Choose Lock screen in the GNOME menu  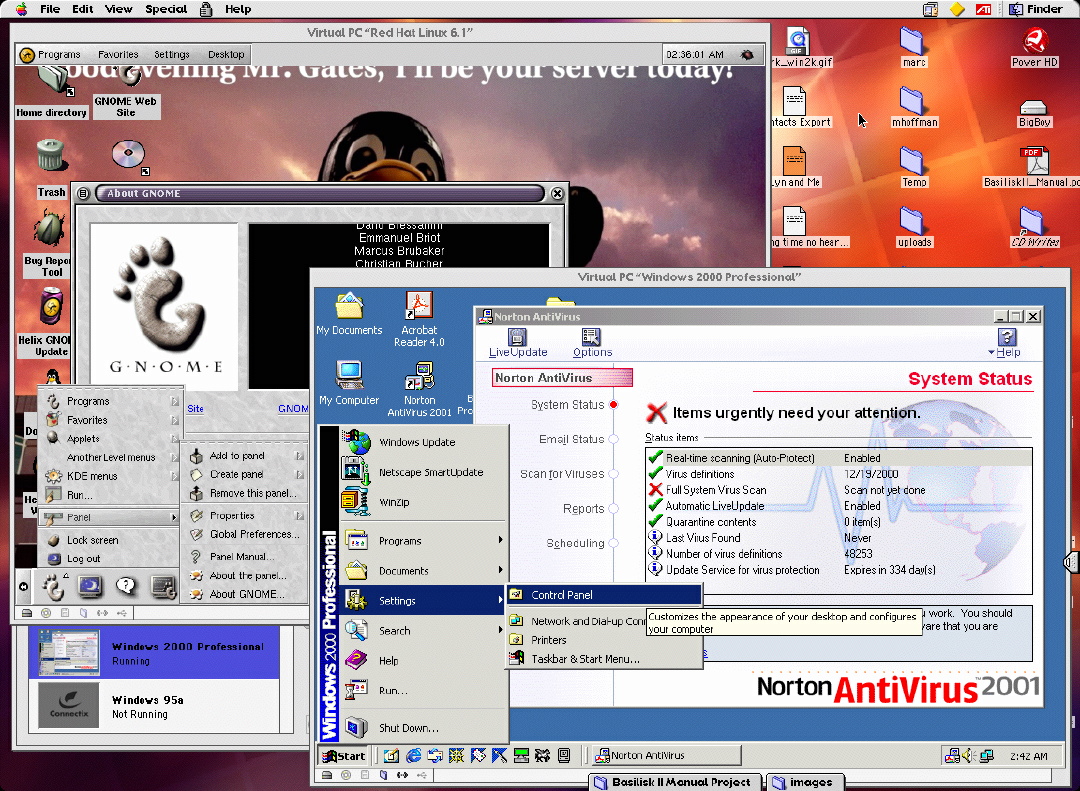tap(112, 540)
